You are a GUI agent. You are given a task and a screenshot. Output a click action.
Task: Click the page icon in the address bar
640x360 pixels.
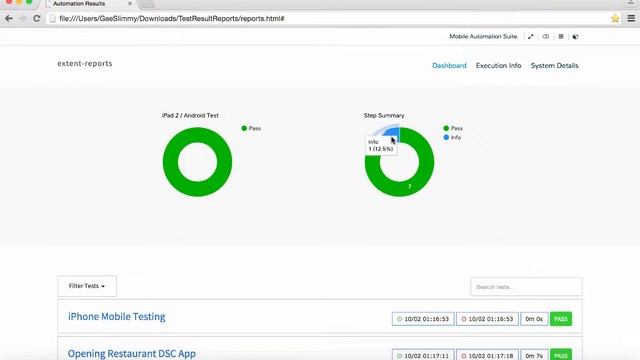pos(52,18)
